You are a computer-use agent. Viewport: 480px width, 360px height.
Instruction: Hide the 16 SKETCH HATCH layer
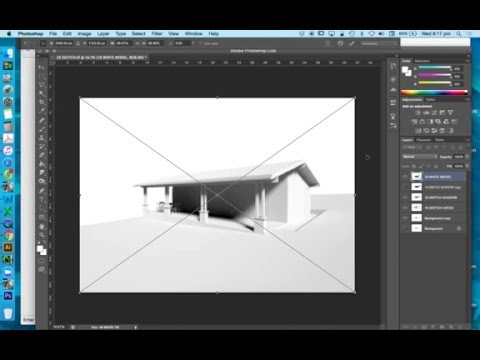(405, 208)
